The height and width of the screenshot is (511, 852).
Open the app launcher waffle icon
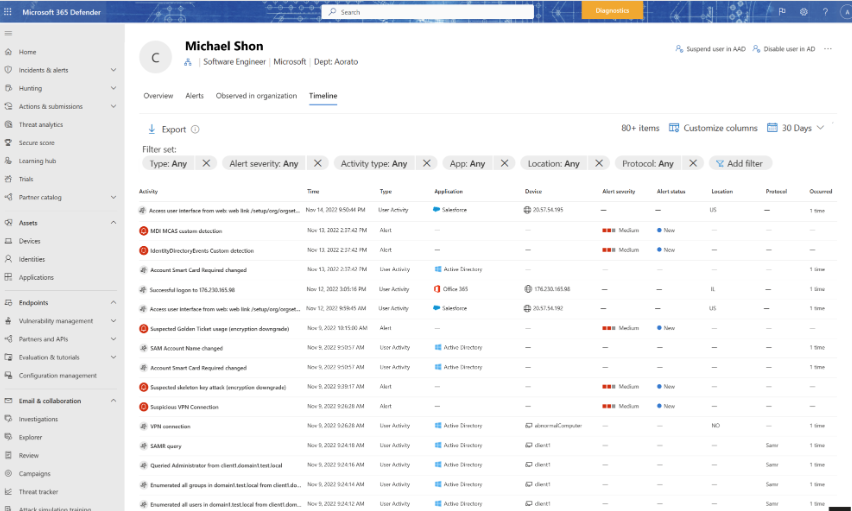pyautogui.click(x=8, y=11)
